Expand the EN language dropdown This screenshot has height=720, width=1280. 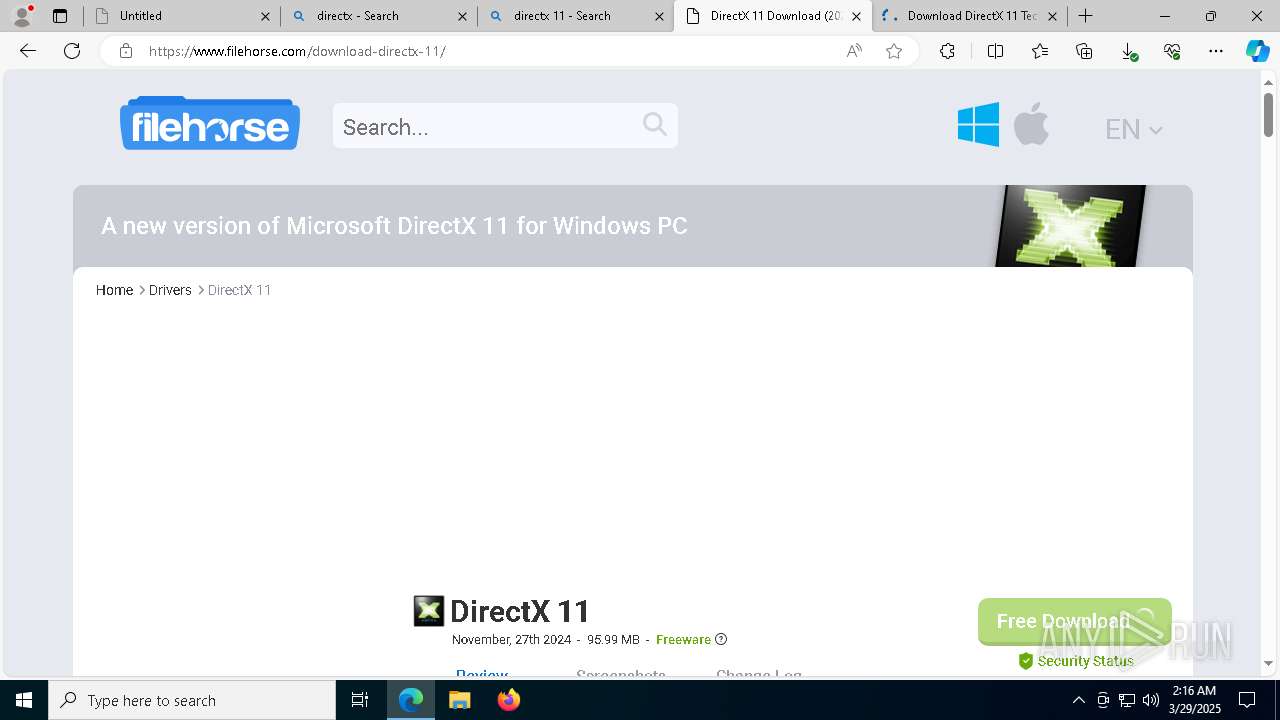pos(1133,129)
